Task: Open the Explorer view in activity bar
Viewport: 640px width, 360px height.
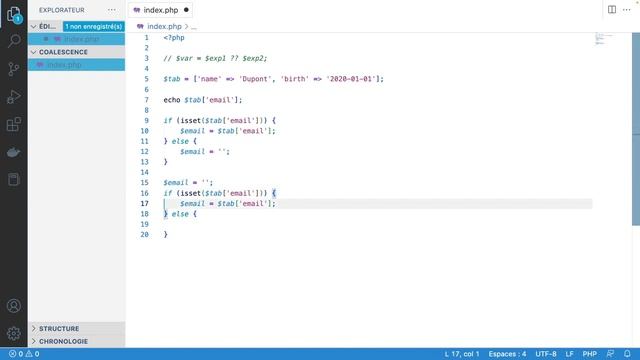Action: (x=14, y=15)
